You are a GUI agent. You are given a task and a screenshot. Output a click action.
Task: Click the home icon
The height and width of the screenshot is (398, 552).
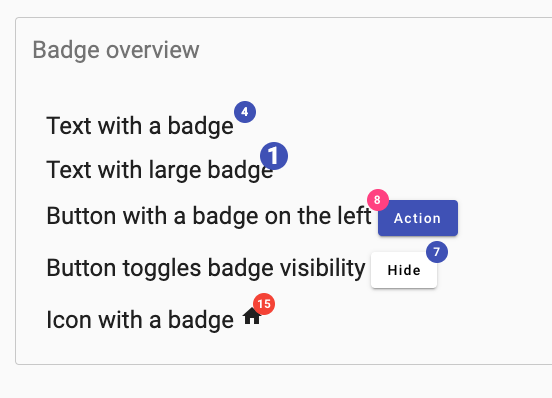click(252, 316)
